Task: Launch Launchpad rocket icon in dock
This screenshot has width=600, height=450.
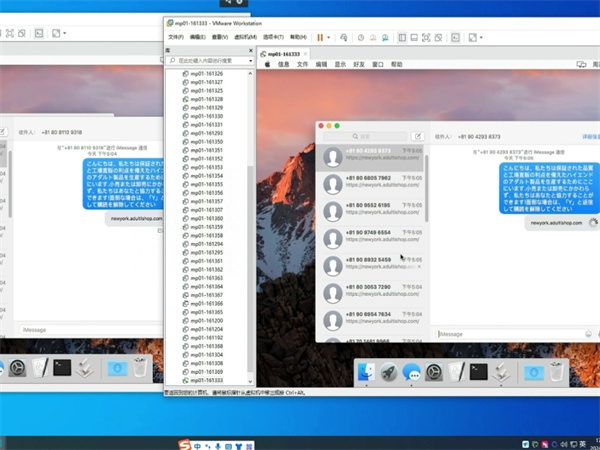Action: 388,372
